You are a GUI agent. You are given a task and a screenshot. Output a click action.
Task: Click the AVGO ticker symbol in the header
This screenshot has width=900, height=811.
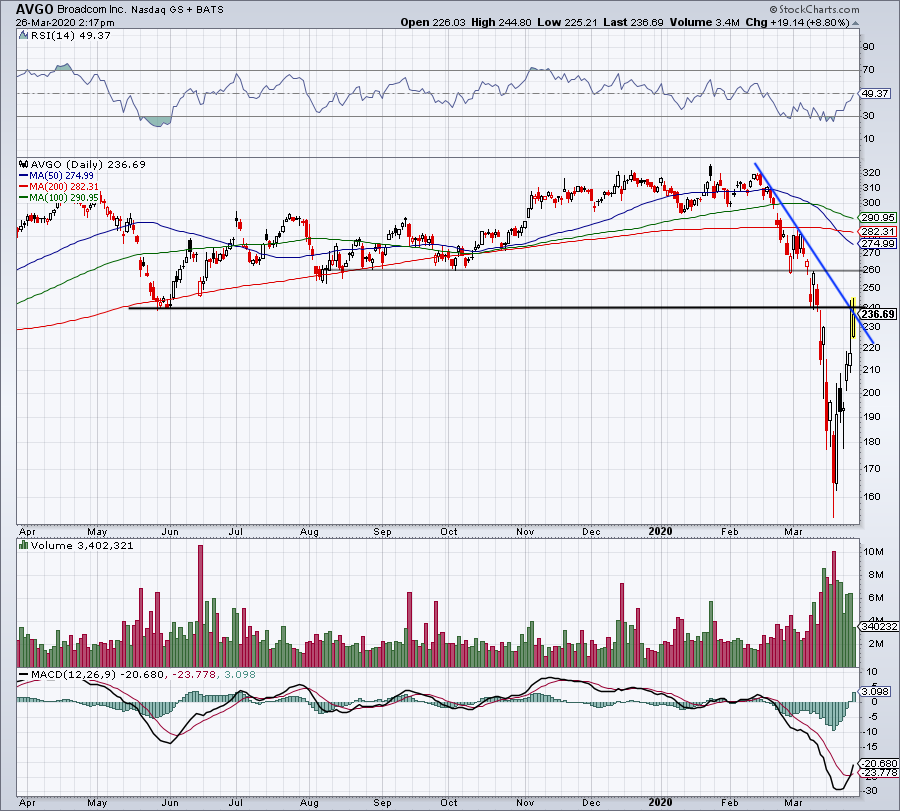pos(35,9)
